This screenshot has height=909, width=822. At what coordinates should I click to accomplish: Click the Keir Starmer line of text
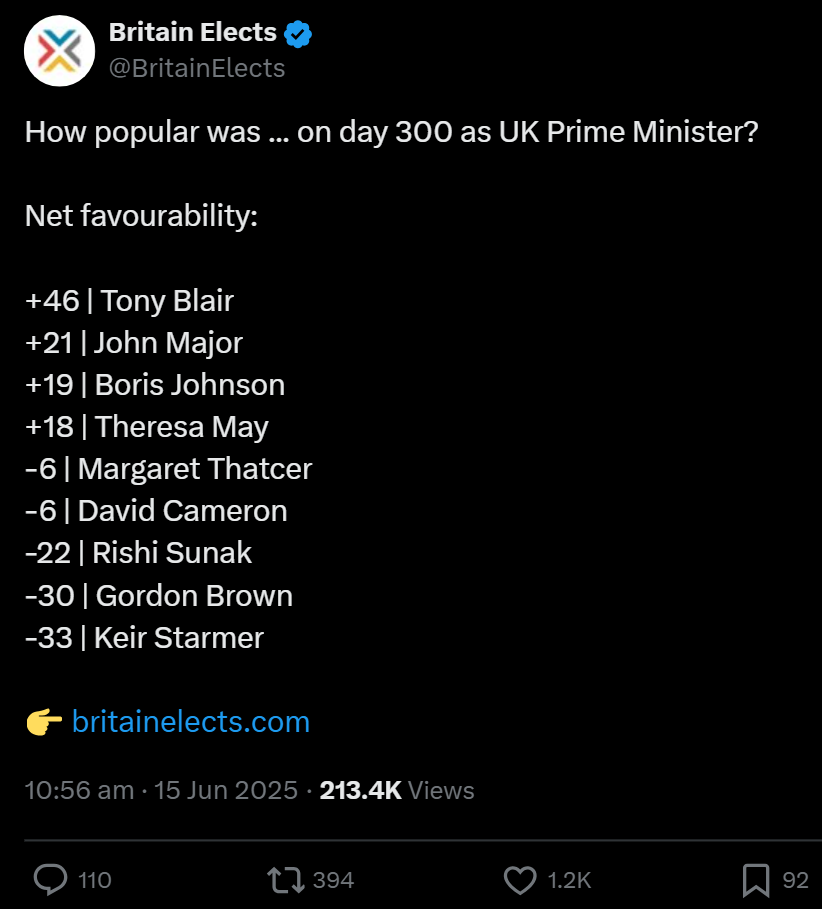coord(144,638)
